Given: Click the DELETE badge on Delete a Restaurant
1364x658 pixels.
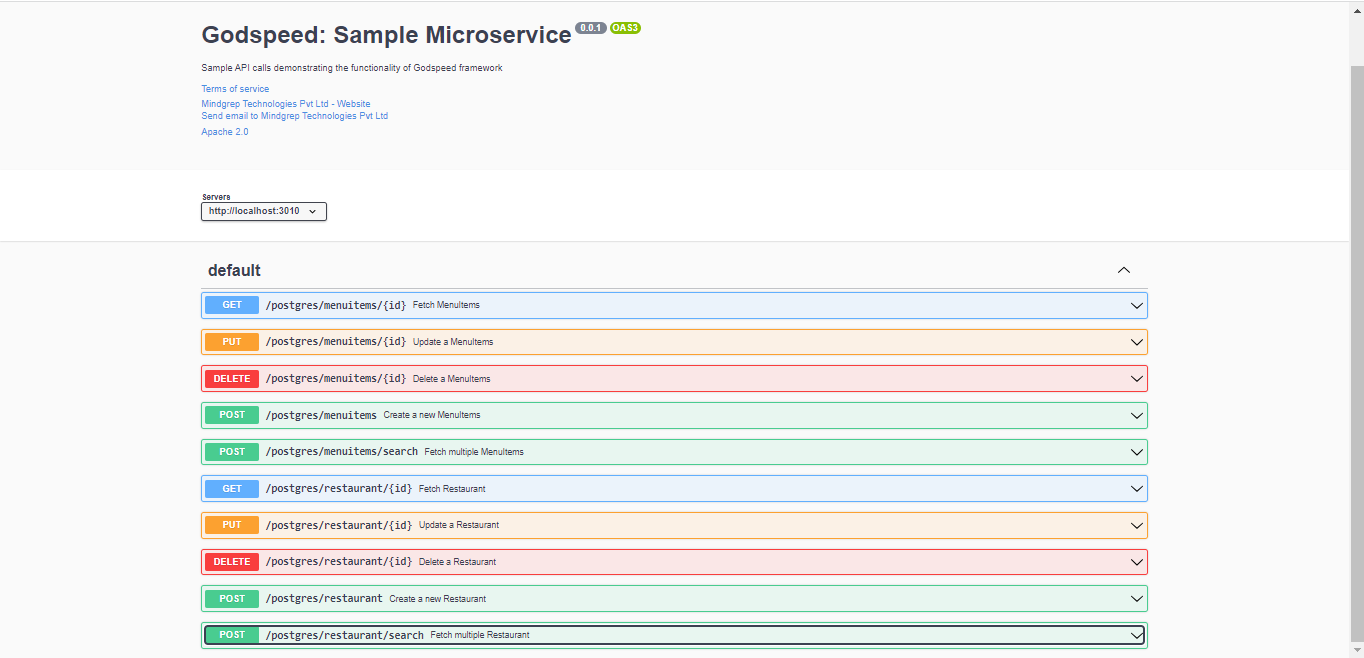Looking at the screenshot, I should coord(231,561).
